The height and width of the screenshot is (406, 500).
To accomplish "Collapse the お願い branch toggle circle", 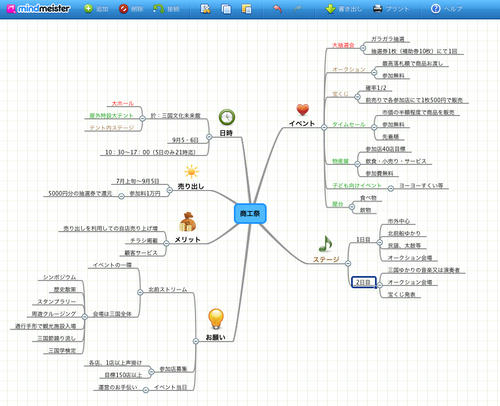I will click(196, 341).
